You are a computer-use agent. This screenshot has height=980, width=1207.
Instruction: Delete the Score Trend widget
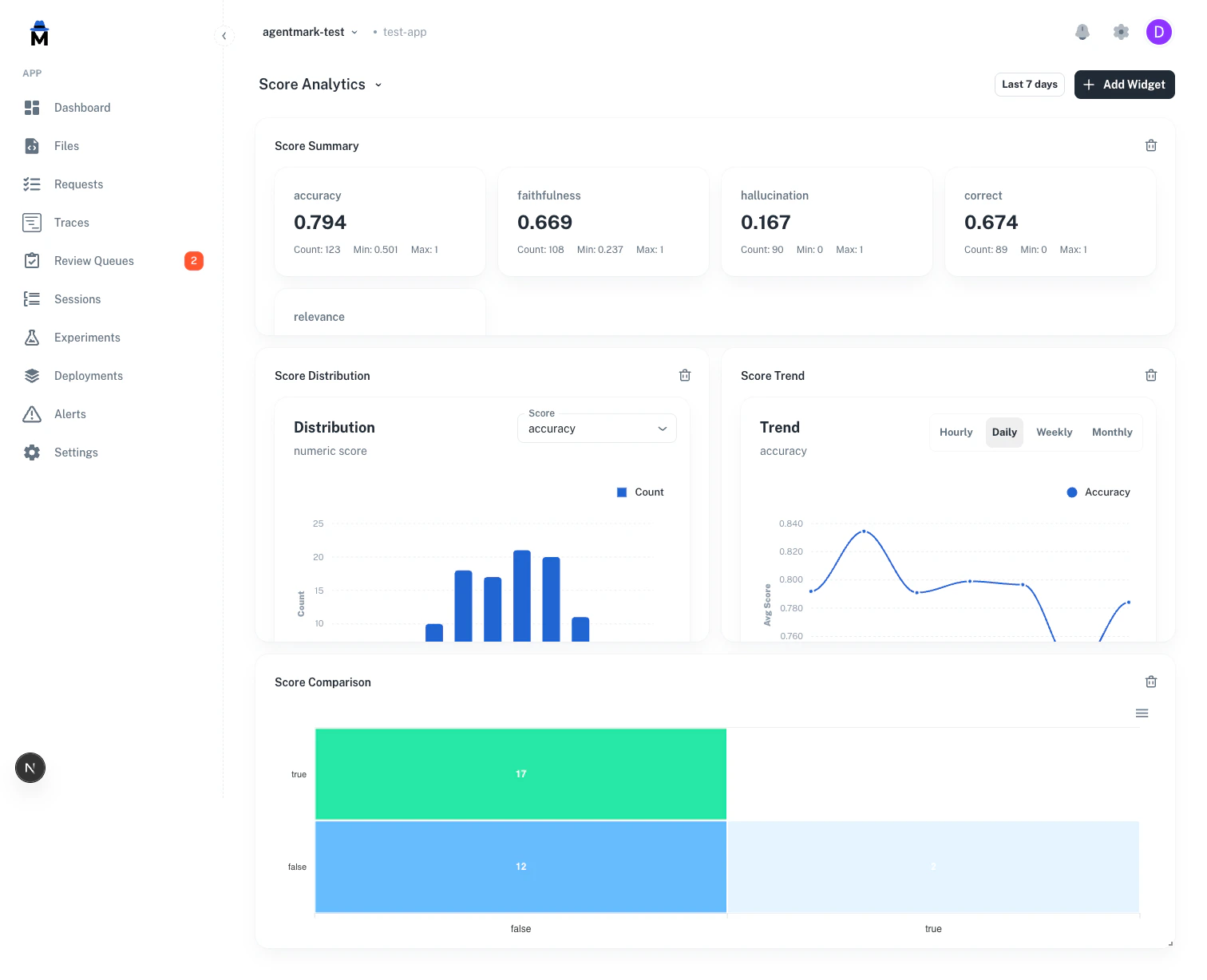pos(1151,375)
